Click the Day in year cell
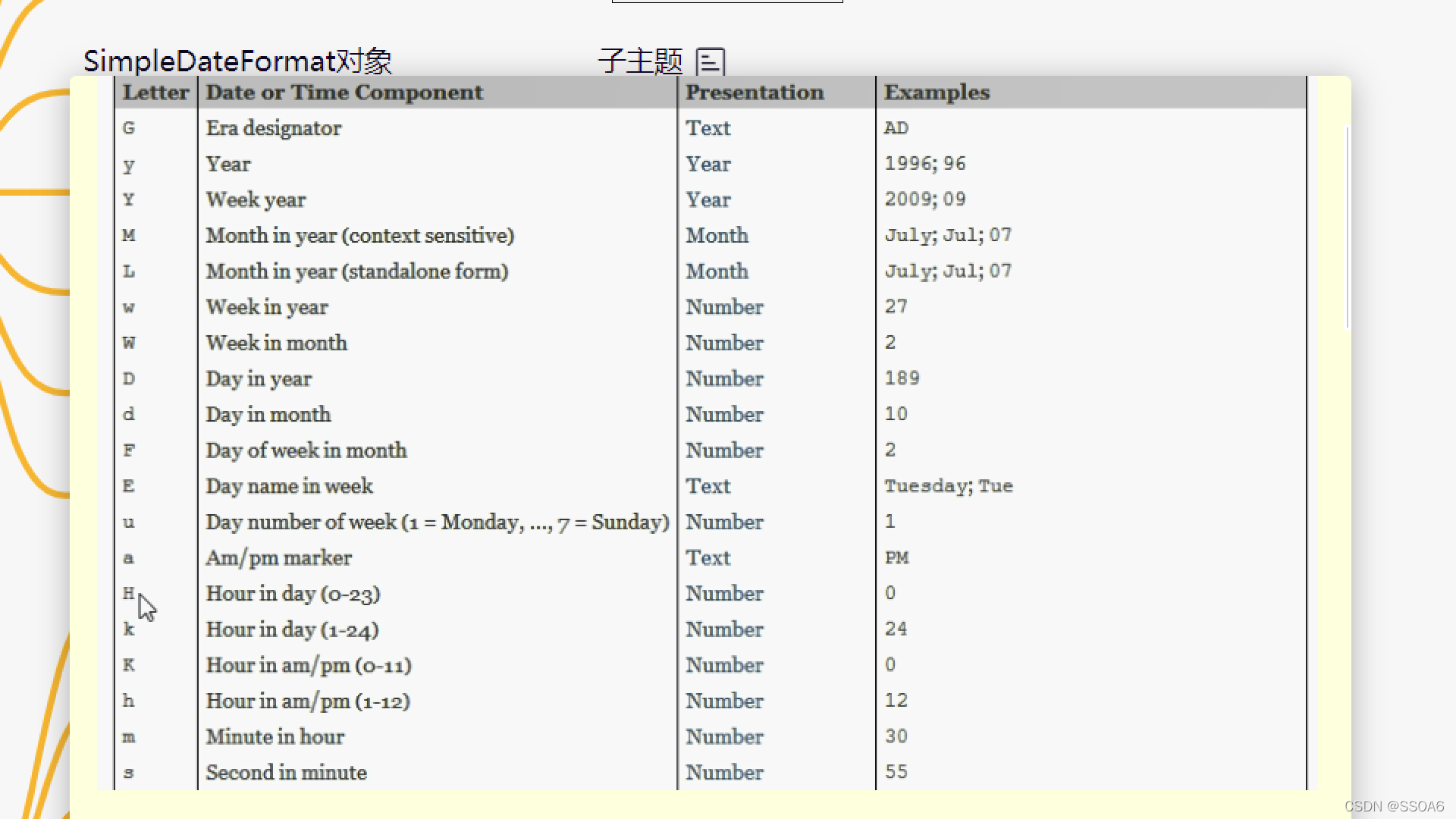The width and height of the screenshot is (1456, 819). (259, 379)
